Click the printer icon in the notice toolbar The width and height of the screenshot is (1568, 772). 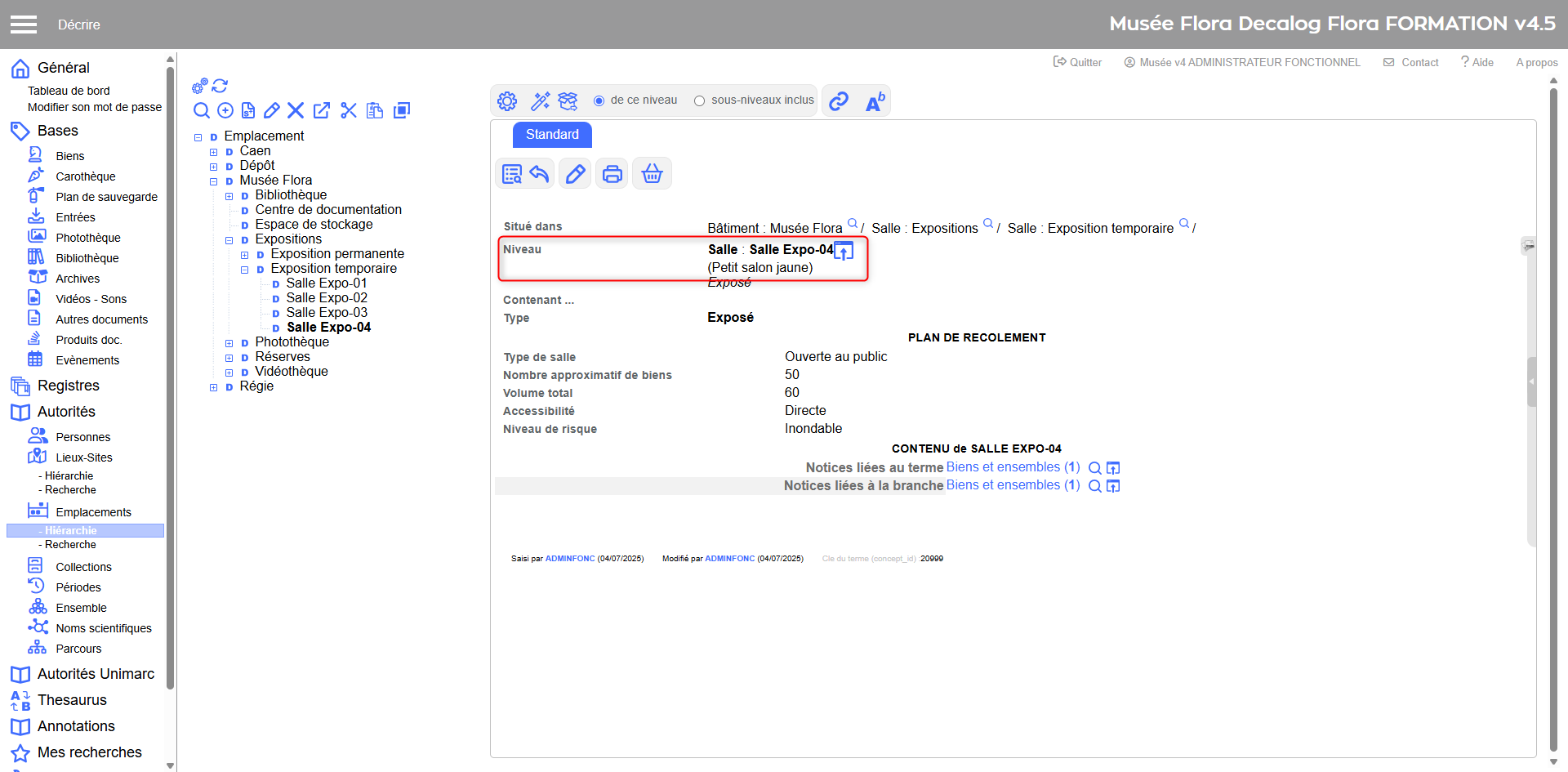click(x=612, y=174)
